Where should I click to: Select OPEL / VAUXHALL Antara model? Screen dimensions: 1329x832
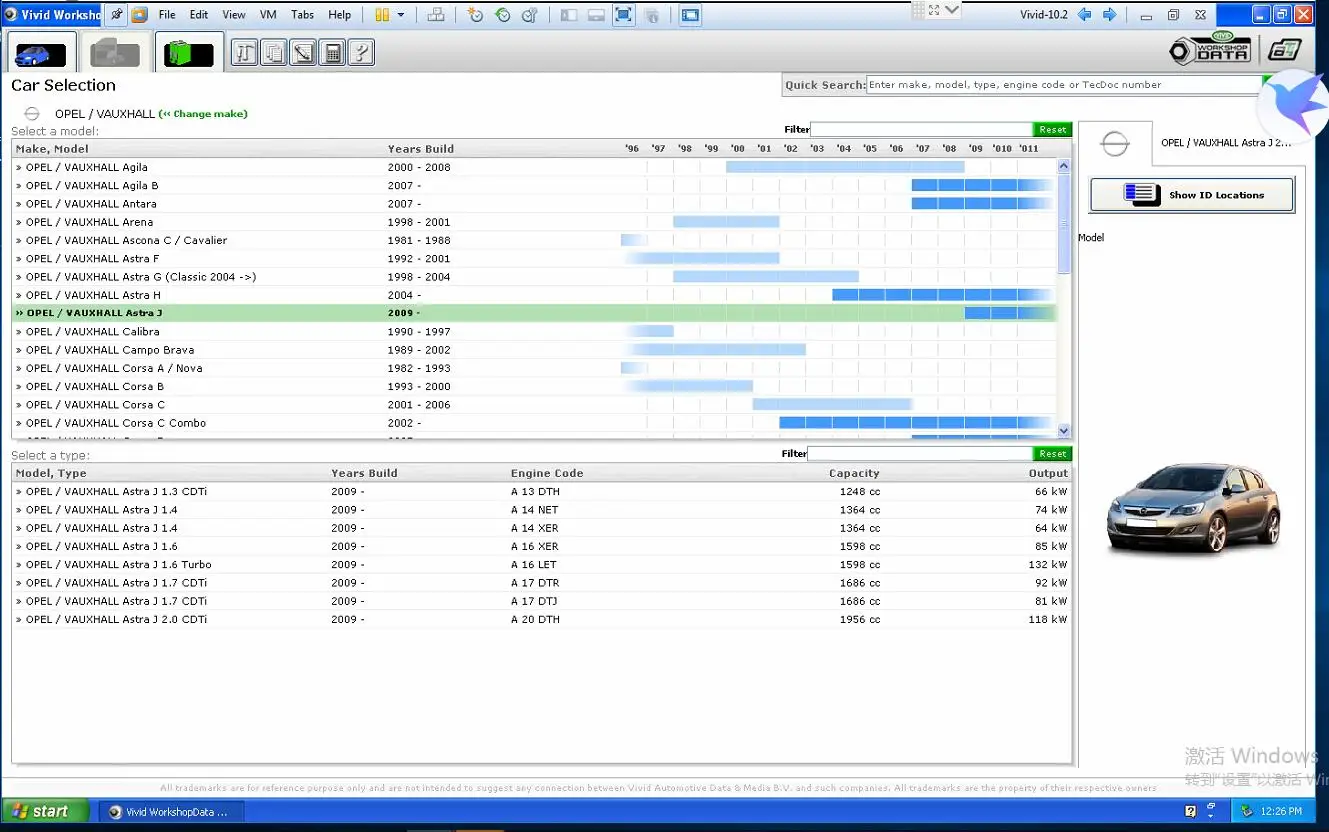tap(534, 204)
